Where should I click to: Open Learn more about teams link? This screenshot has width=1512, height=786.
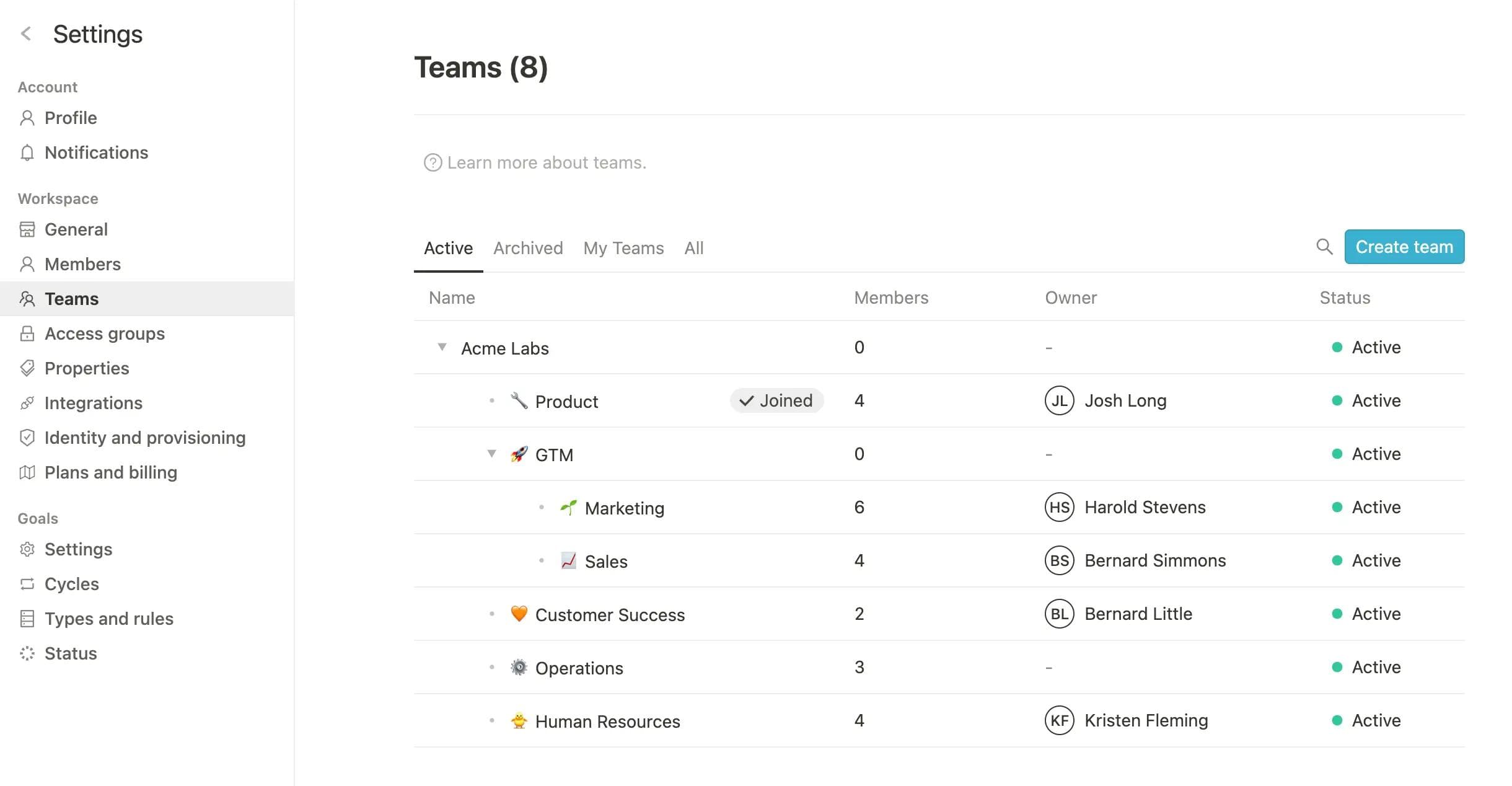coord(546,163)
